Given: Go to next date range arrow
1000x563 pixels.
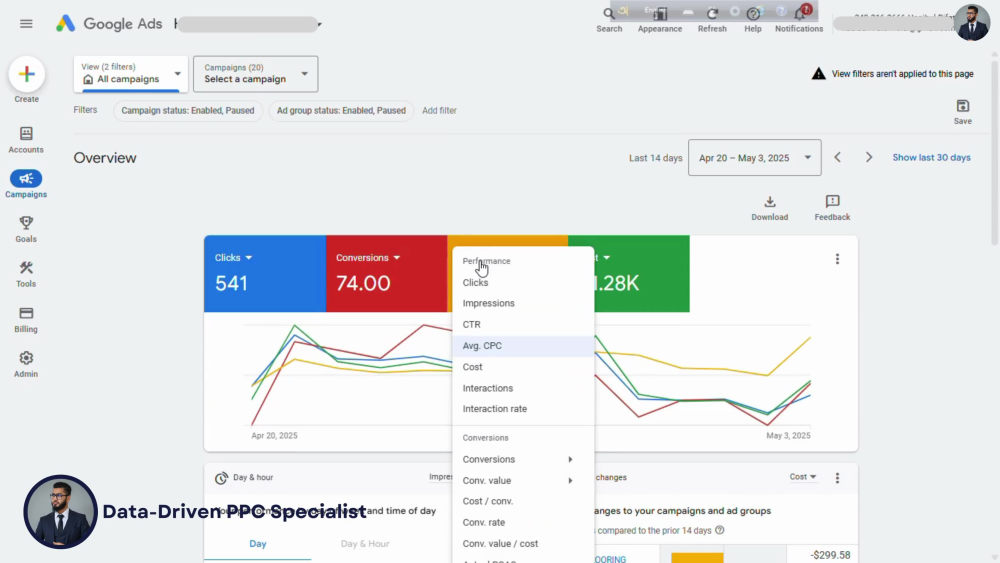Looking at the screenshot, I should (x=869, y=157).
